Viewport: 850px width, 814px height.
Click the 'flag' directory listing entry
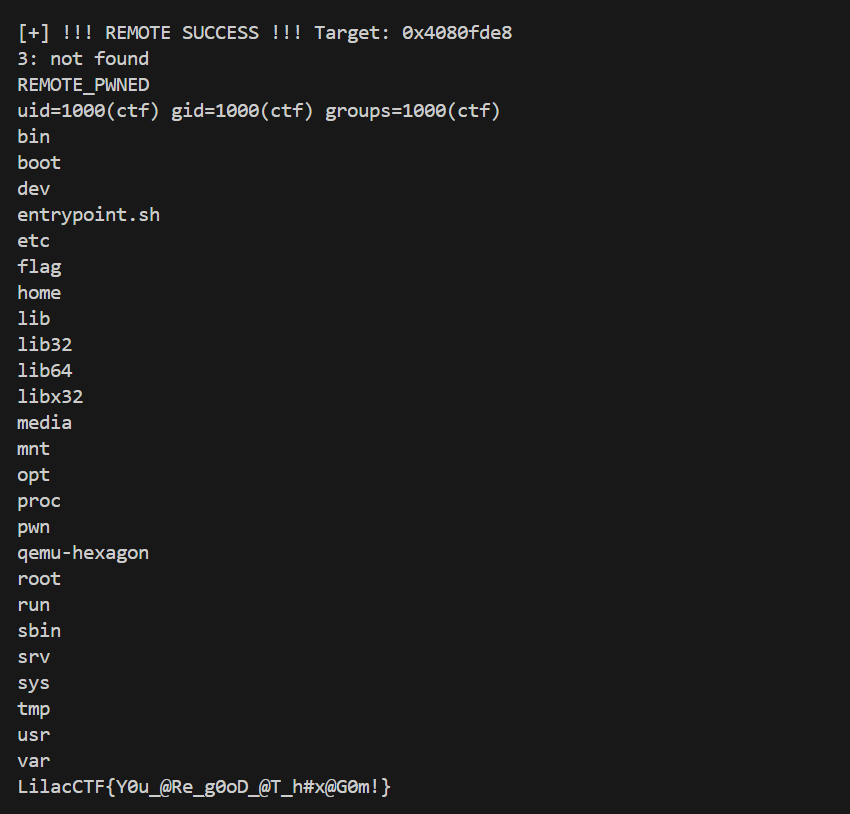click(x=39, y=267)
